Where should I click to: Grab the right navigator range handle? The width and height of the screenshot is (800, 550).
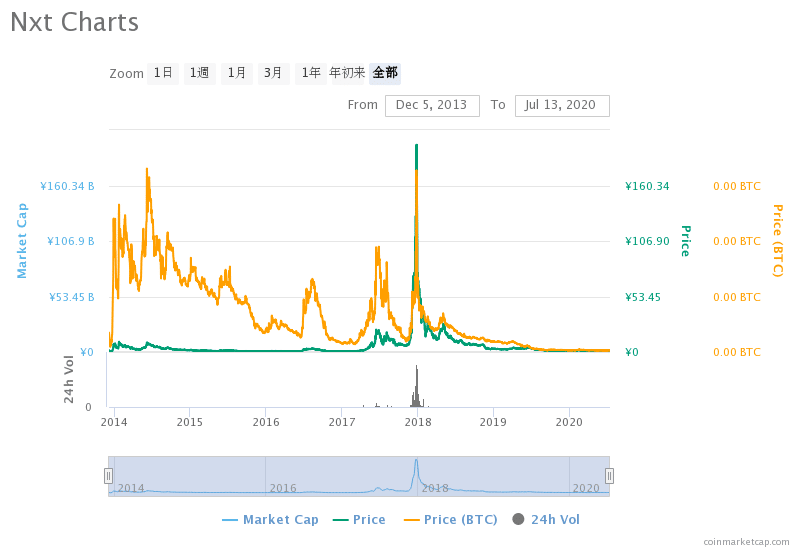point(609,476)
